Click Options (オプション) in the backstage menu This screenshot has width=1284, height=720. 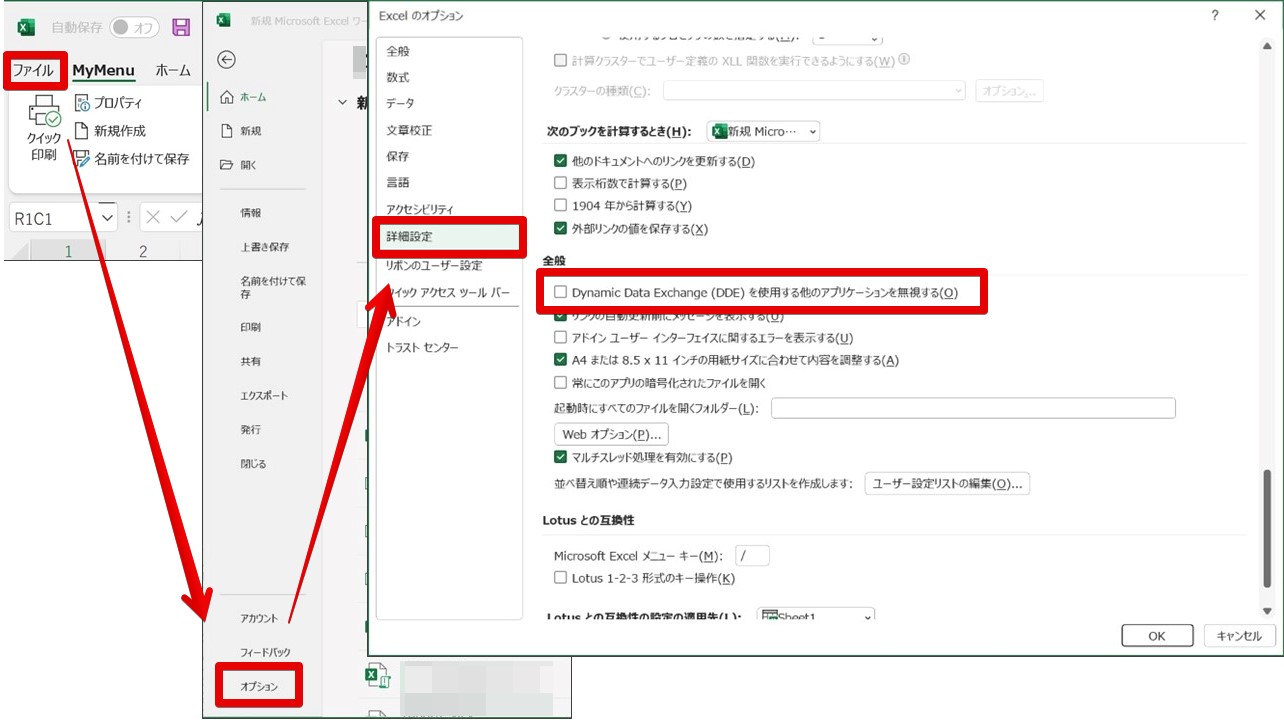259,686
